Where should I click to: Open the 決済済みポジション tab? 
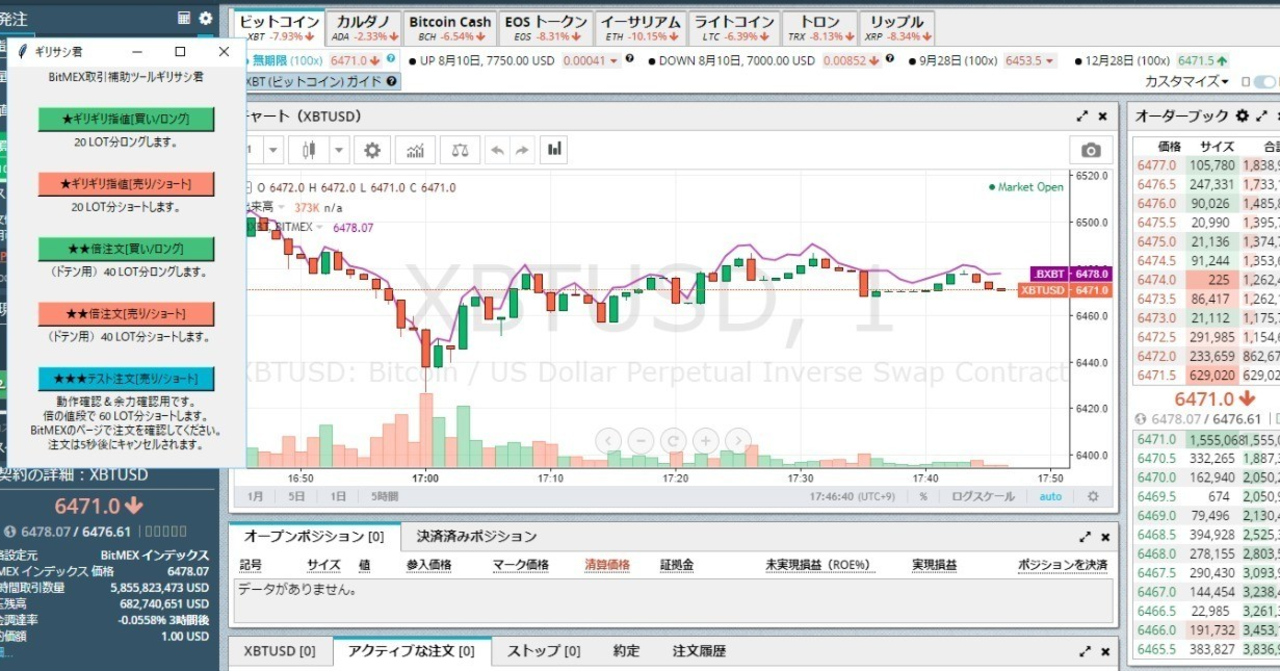[x=477, y=537]
